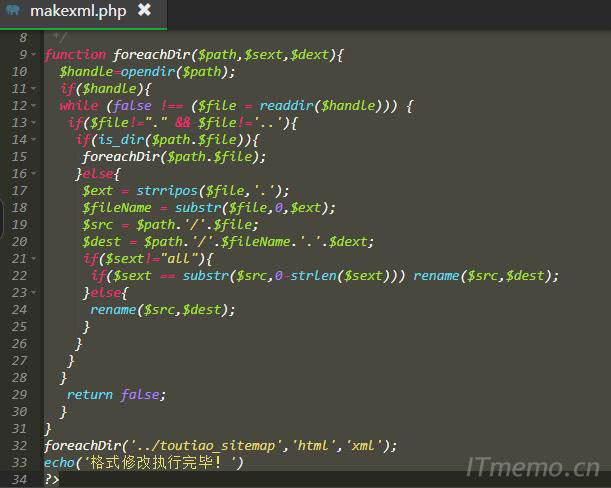Click the 'function' keyword on line 9
The width and height of the screenshot is (611, 488).
75,55
